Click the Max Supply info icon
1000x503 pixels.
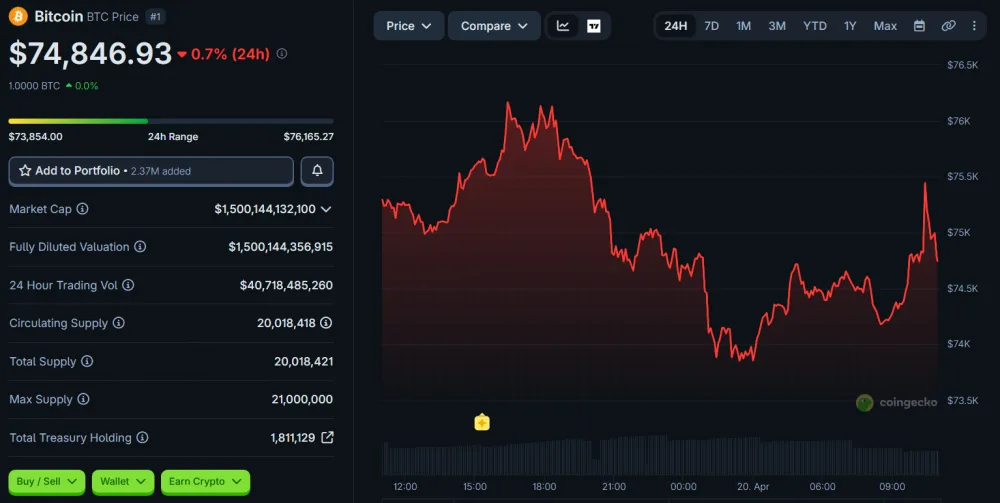coord(83,399)
